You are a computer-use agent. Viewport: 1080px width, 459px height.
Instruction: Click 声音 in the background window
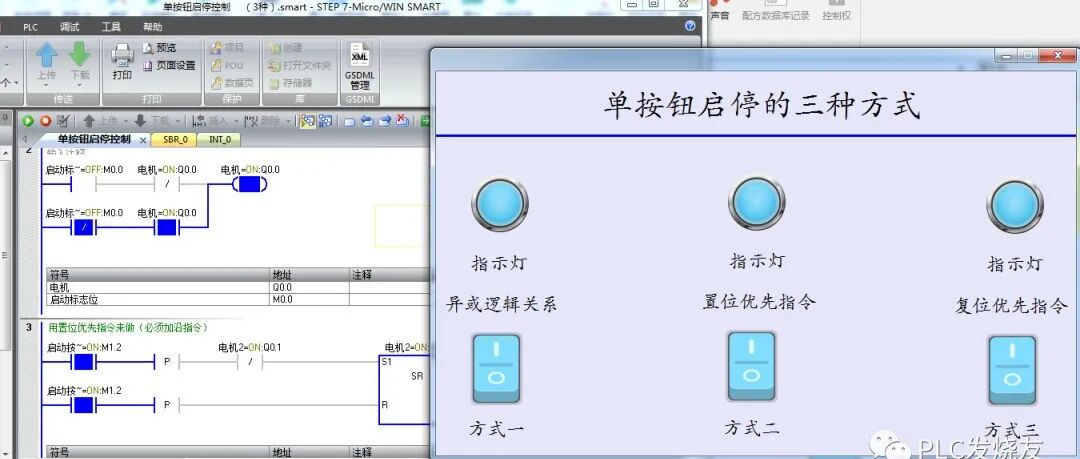click(720, 15)
